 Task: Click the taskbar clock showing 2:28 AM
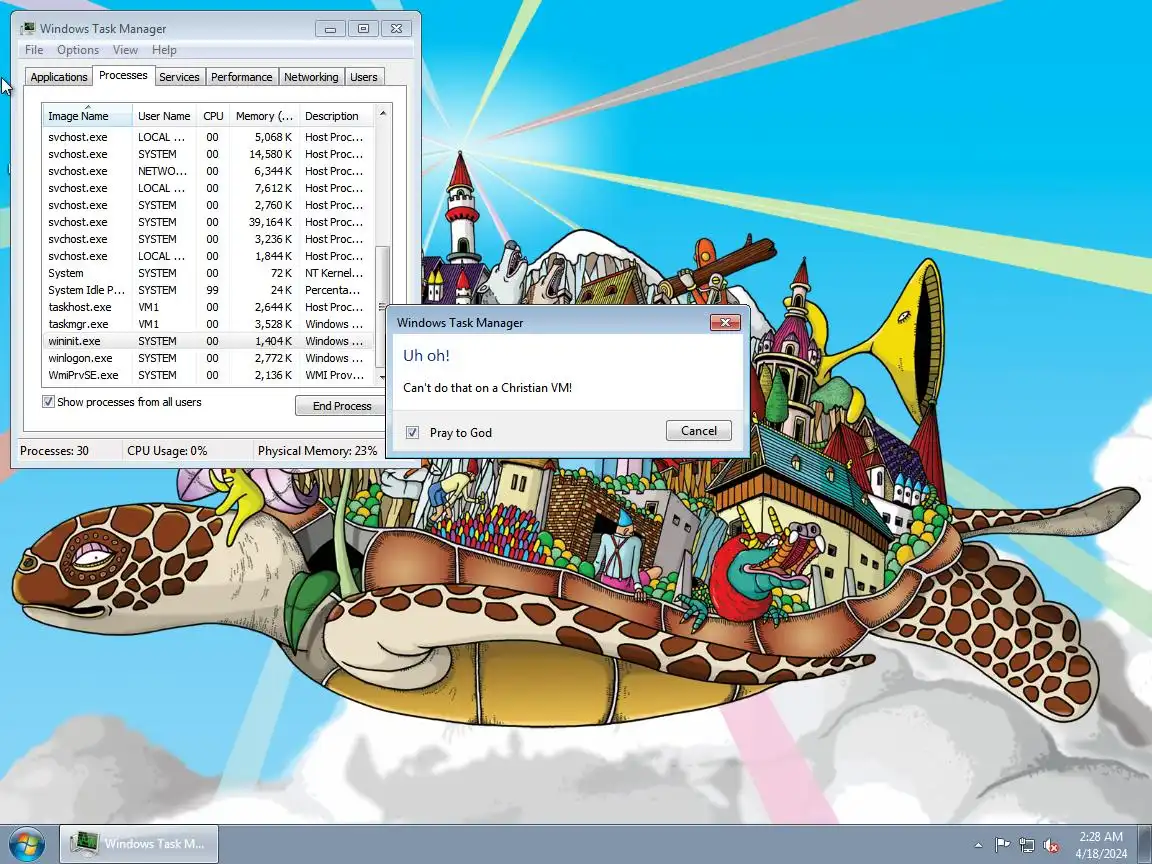point(1101,845)
